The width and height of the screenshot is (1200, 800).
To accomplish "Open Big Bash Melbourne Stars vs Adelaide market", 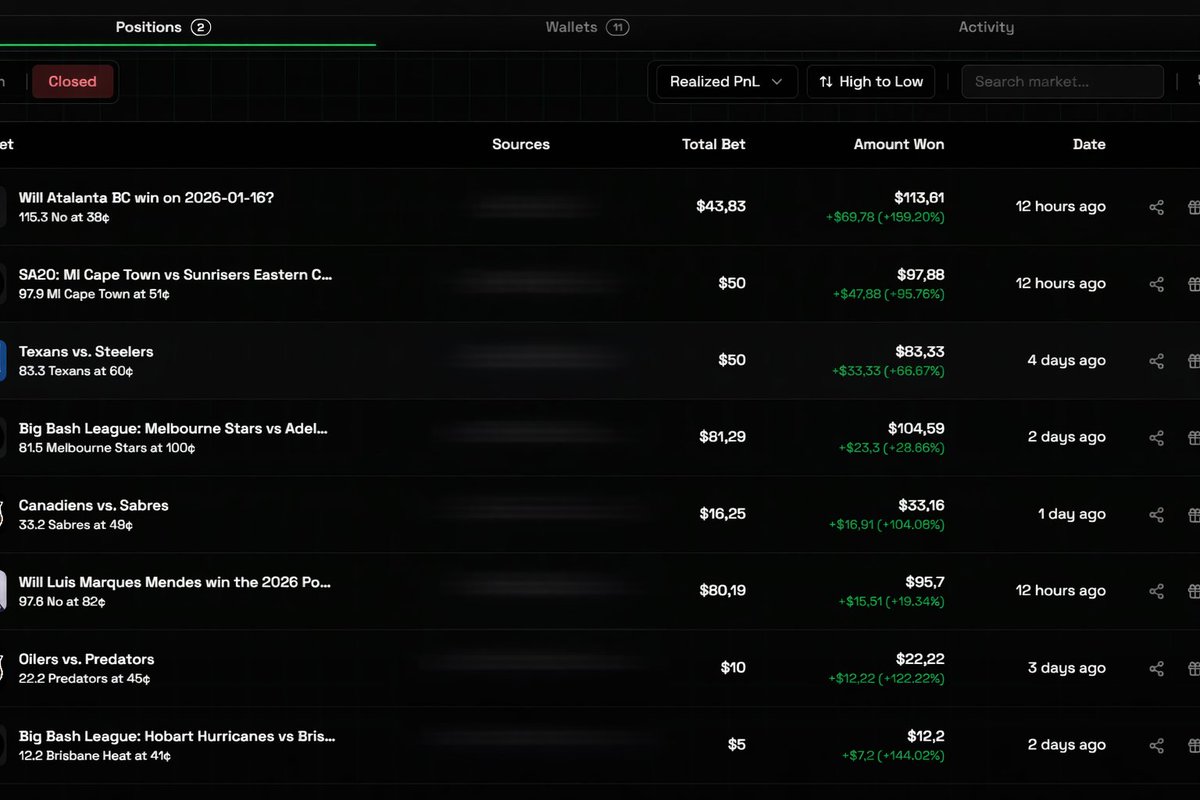I will (x=173, y=429).
